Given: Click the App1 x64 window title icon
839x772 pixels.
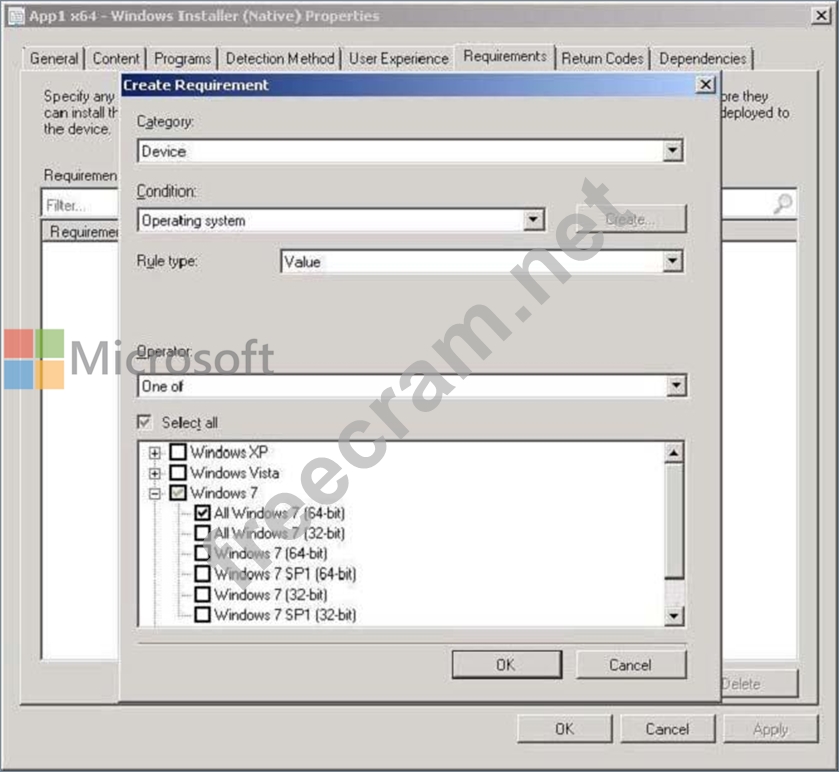Looking at the screenshot, I should (x=16, y=16).
